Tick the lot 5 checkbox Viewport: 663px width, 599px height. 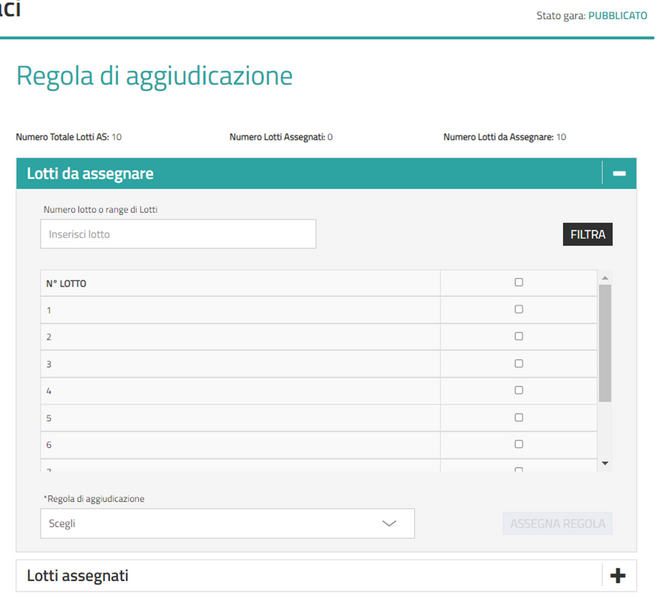pos(518,418)
